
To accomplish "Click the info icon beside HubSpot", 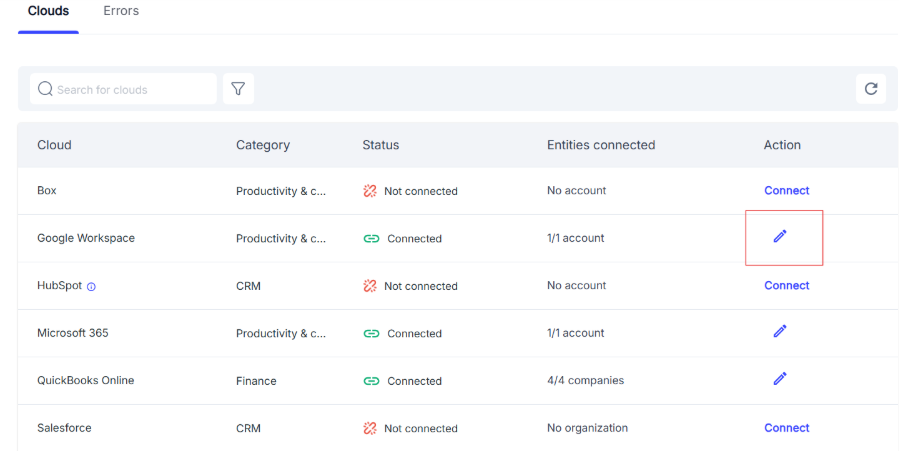I will 91,287.
